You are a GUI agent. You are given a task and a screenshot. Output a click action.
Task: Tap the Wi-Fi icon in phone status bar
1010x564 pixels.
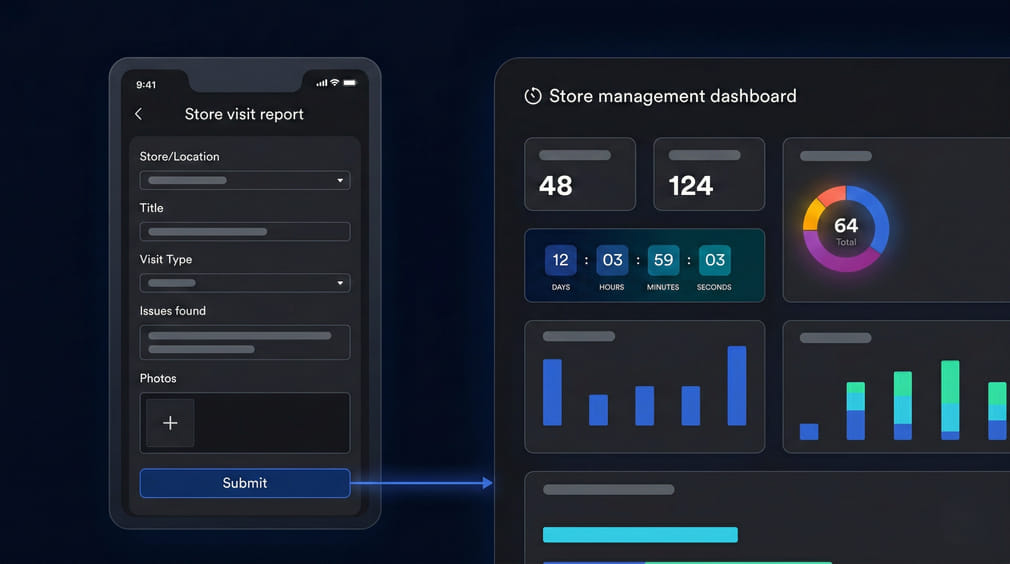point(334,82)
